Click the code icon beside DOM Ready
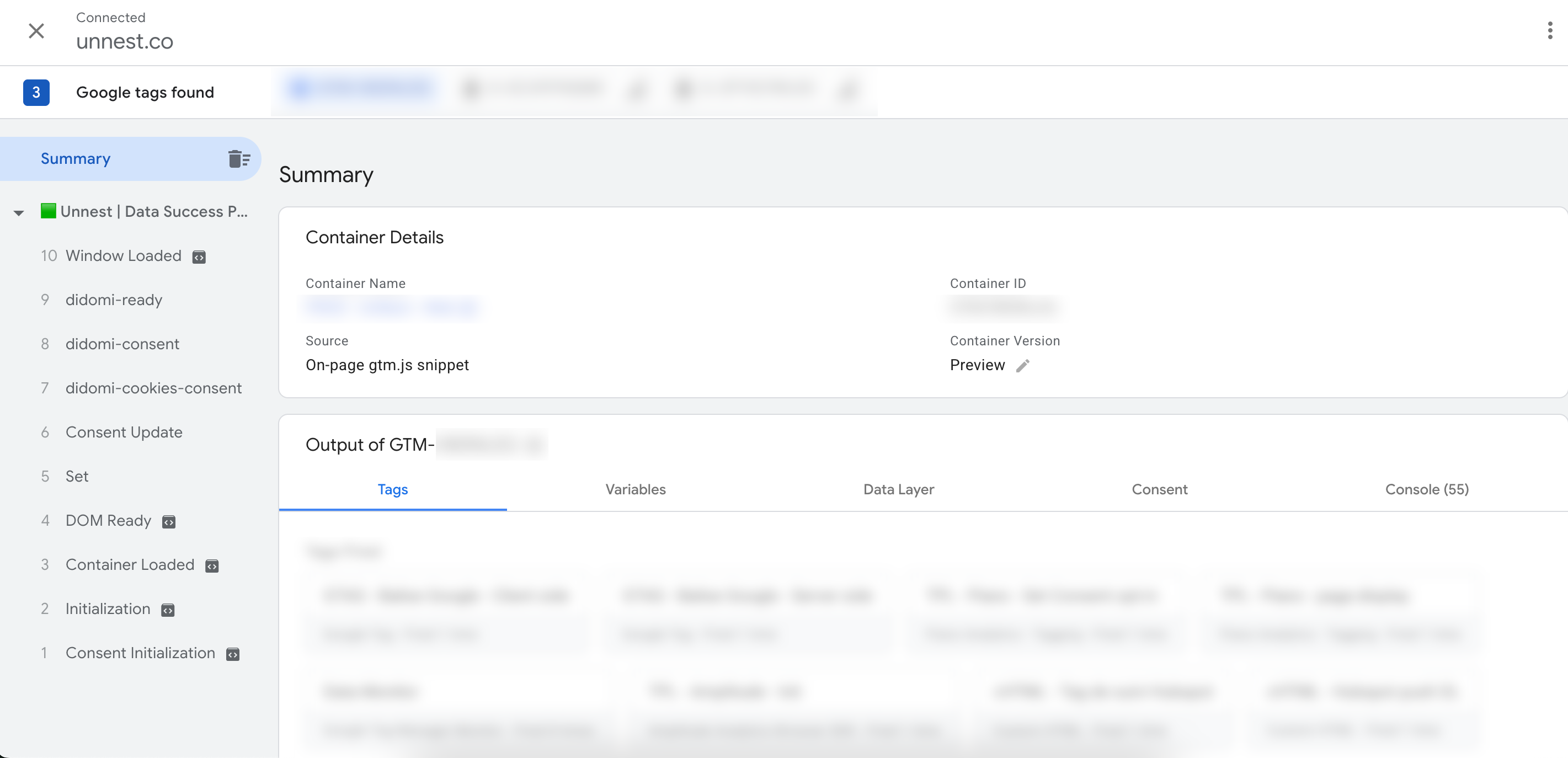1568x758 pixels. (x=169, y=522)
